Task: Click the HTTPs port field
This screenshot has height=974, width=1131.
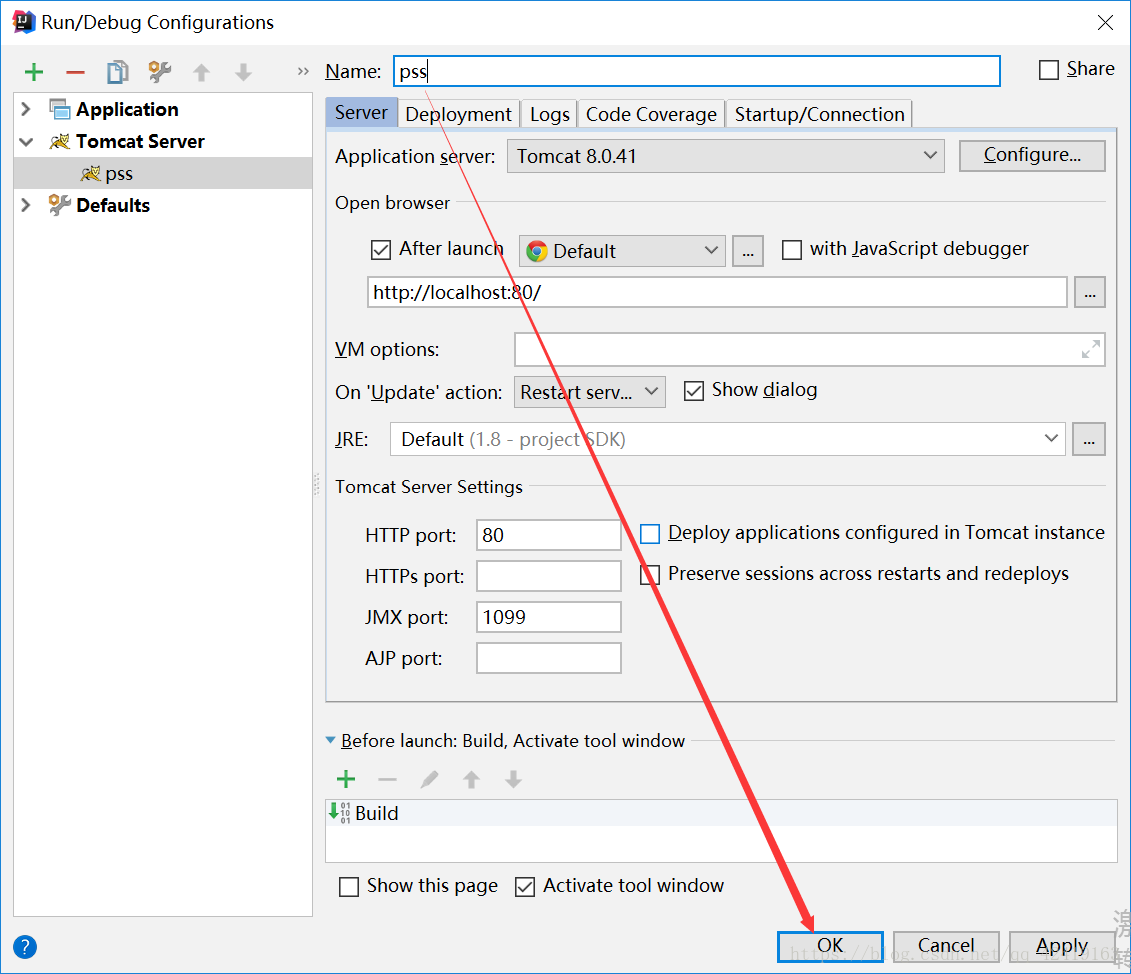Action: coord(548,576)
